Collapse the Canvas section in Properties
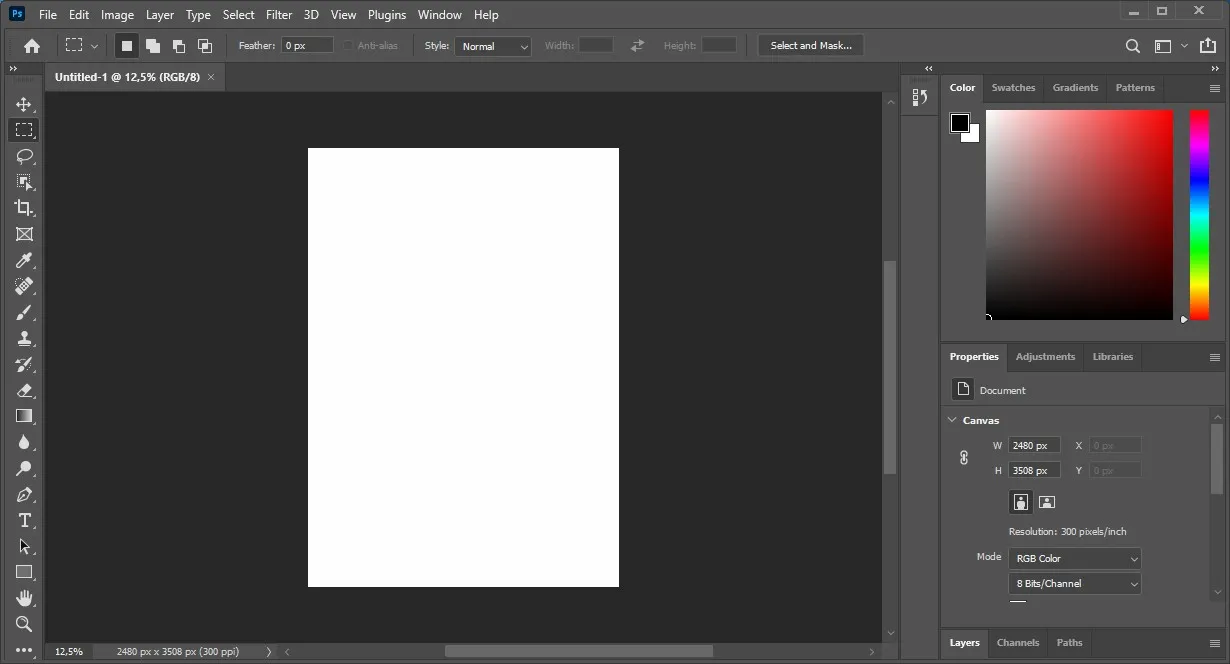Image resolution: width=1230 pixels, height=664 pixels. 951,420
